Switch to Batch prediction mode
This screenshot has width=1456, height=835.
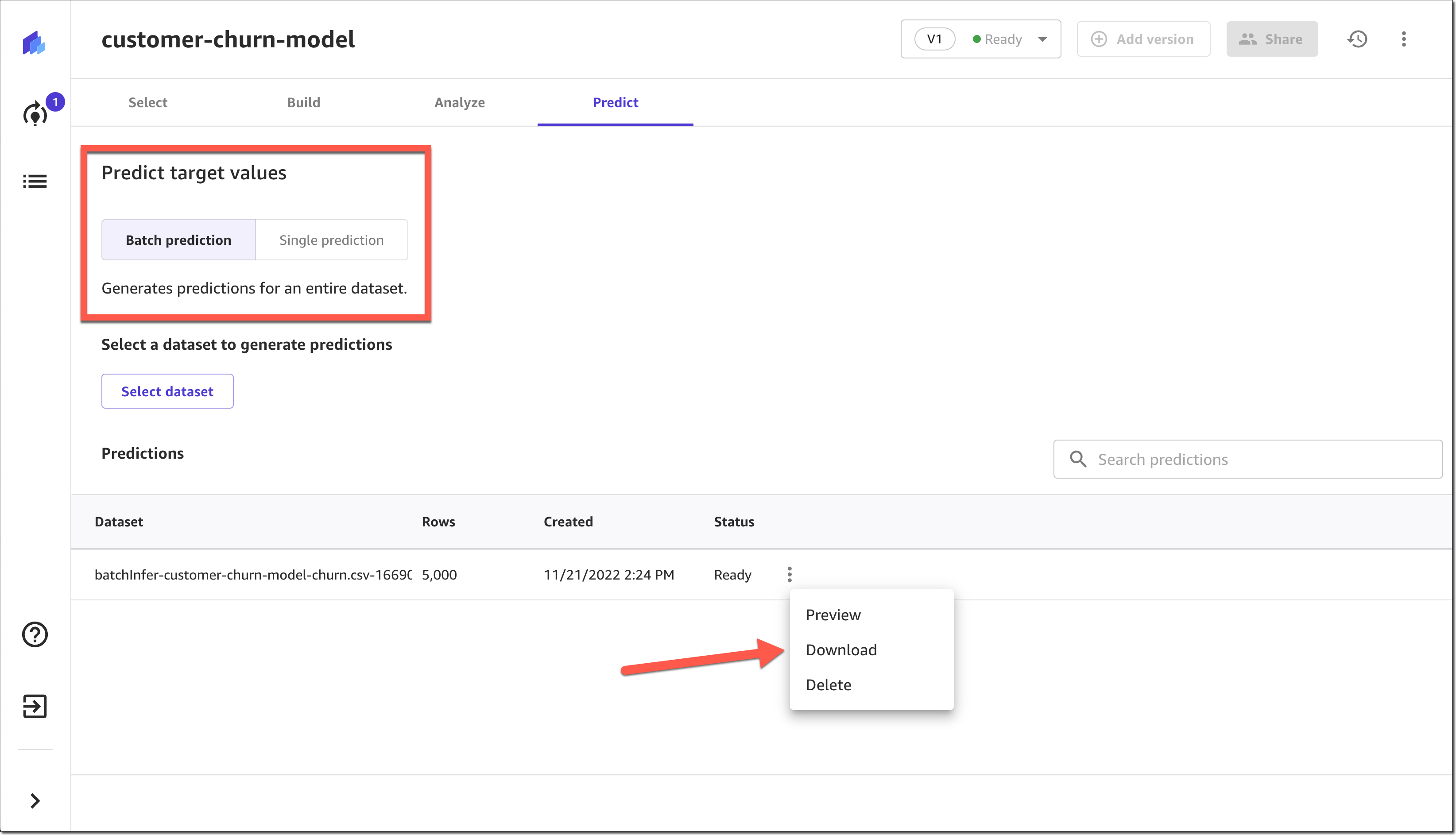(x=178, y=240)
